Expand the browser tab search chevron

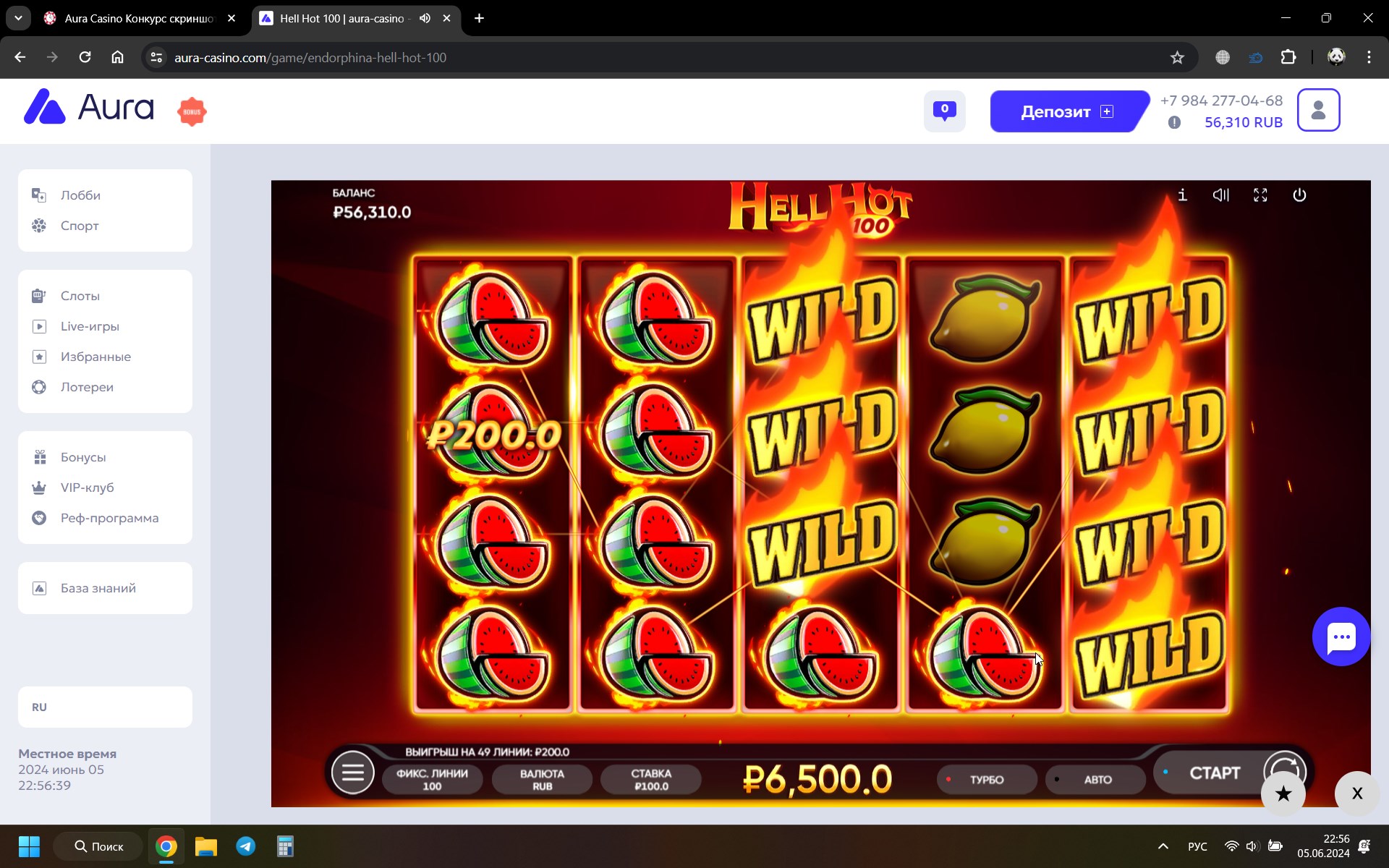click(18, 18)
